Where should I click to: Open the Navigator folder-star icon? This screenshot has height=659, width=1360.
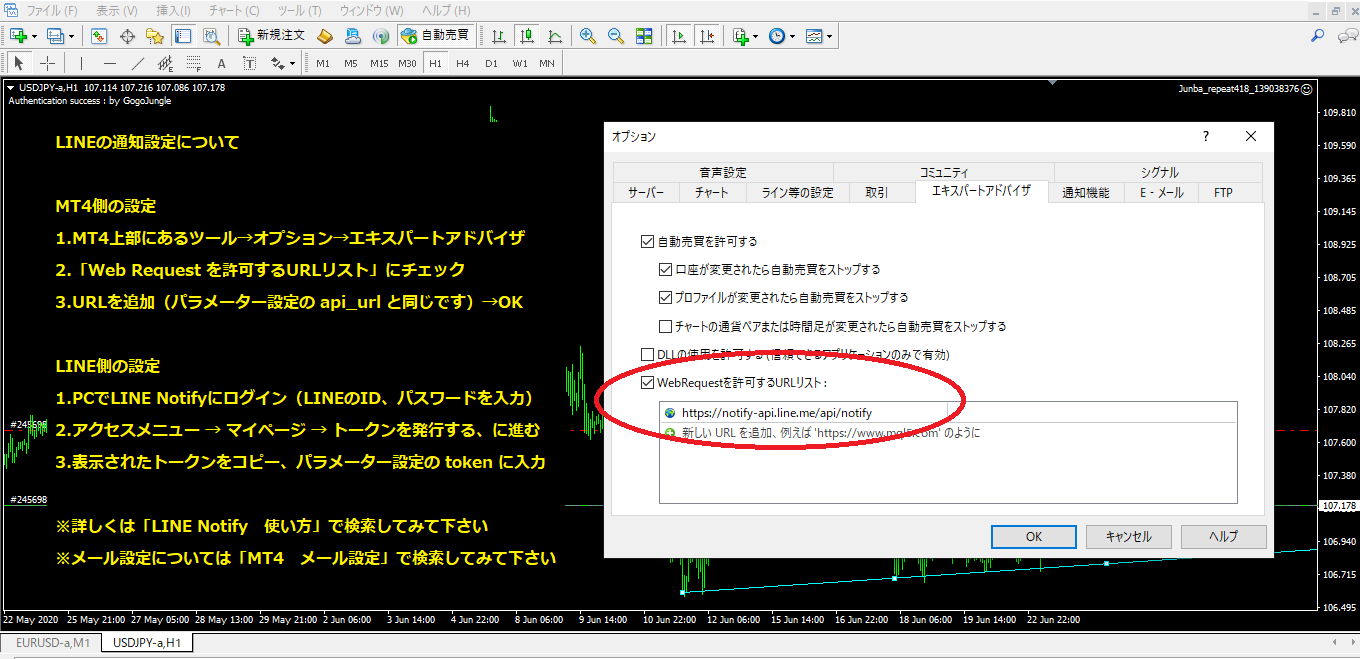[x=154, y=36]
